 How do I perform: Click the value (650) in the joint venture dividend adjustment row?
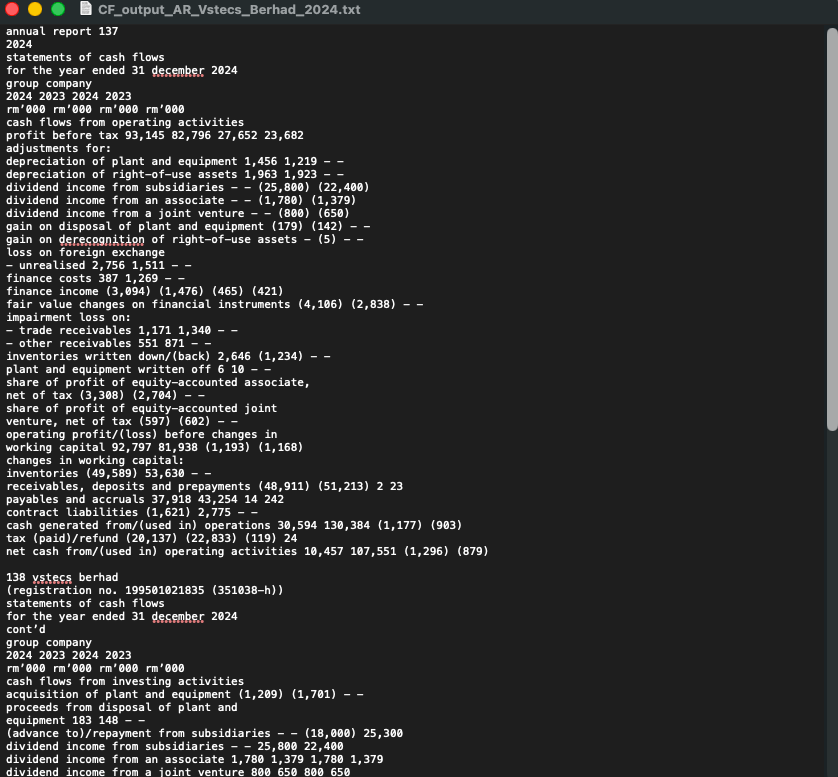(x=333, y=213)
